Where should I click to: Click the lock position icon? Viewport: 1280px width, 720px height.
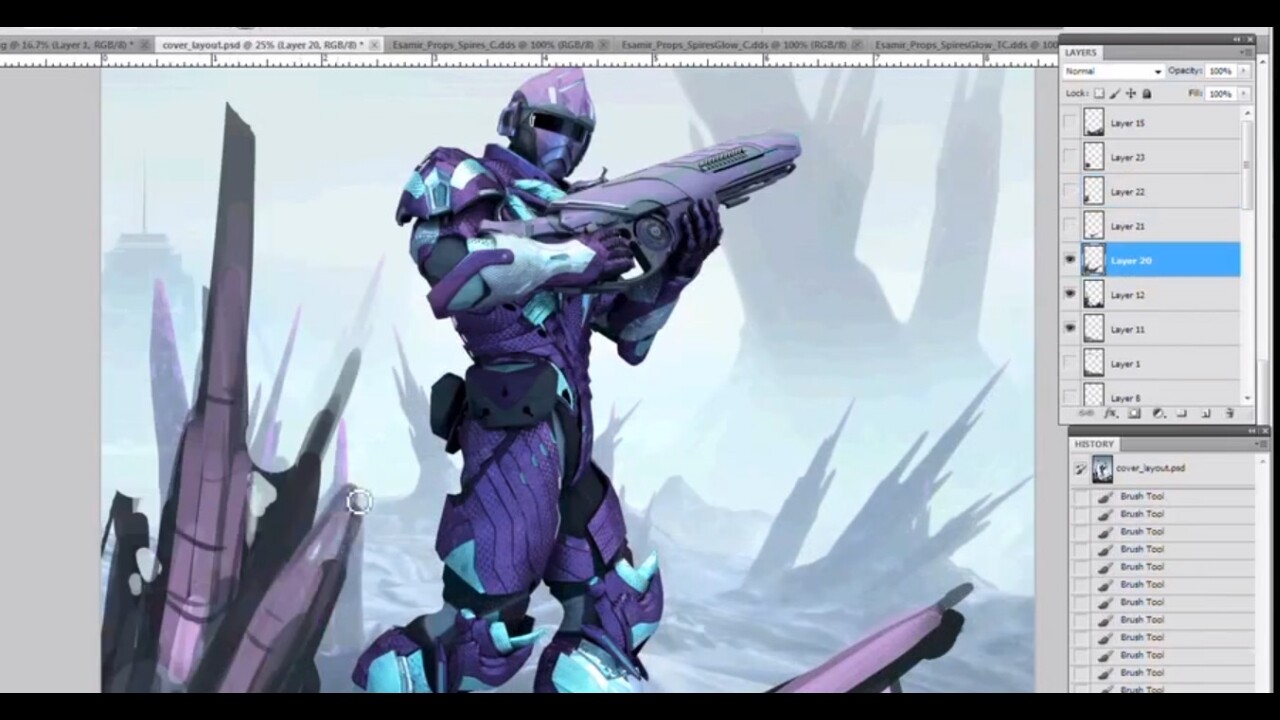pyautogui.click(x=1131, y=94)
